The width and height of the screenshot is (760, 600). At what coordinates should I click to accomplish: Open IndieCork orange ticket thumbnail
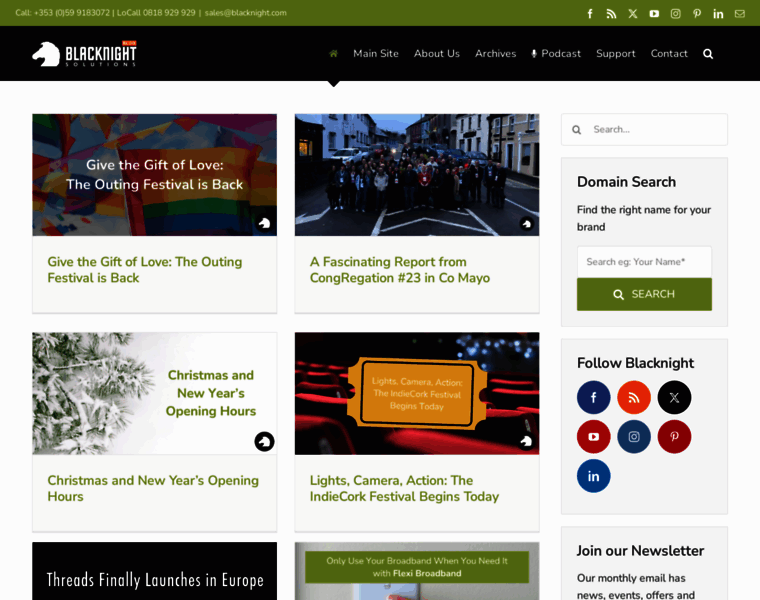pyautogui.click(x=417, y=394)
